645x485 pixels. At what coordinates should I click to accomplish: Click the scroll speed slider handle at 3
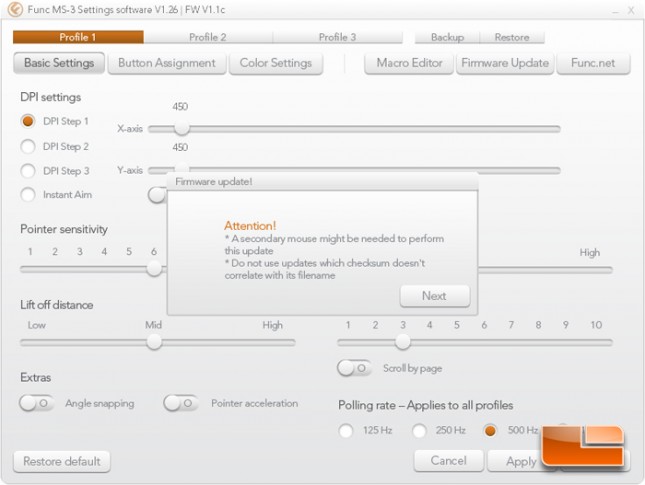pyautogui.click(x=403, y=342)
